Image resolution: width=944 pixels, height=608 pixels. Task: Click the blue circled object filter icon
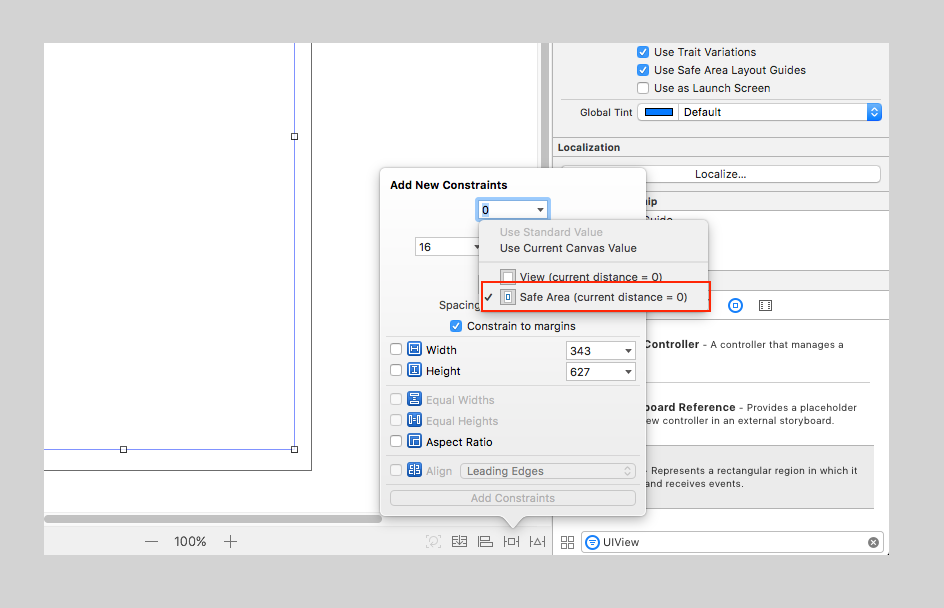click(735, 305)
